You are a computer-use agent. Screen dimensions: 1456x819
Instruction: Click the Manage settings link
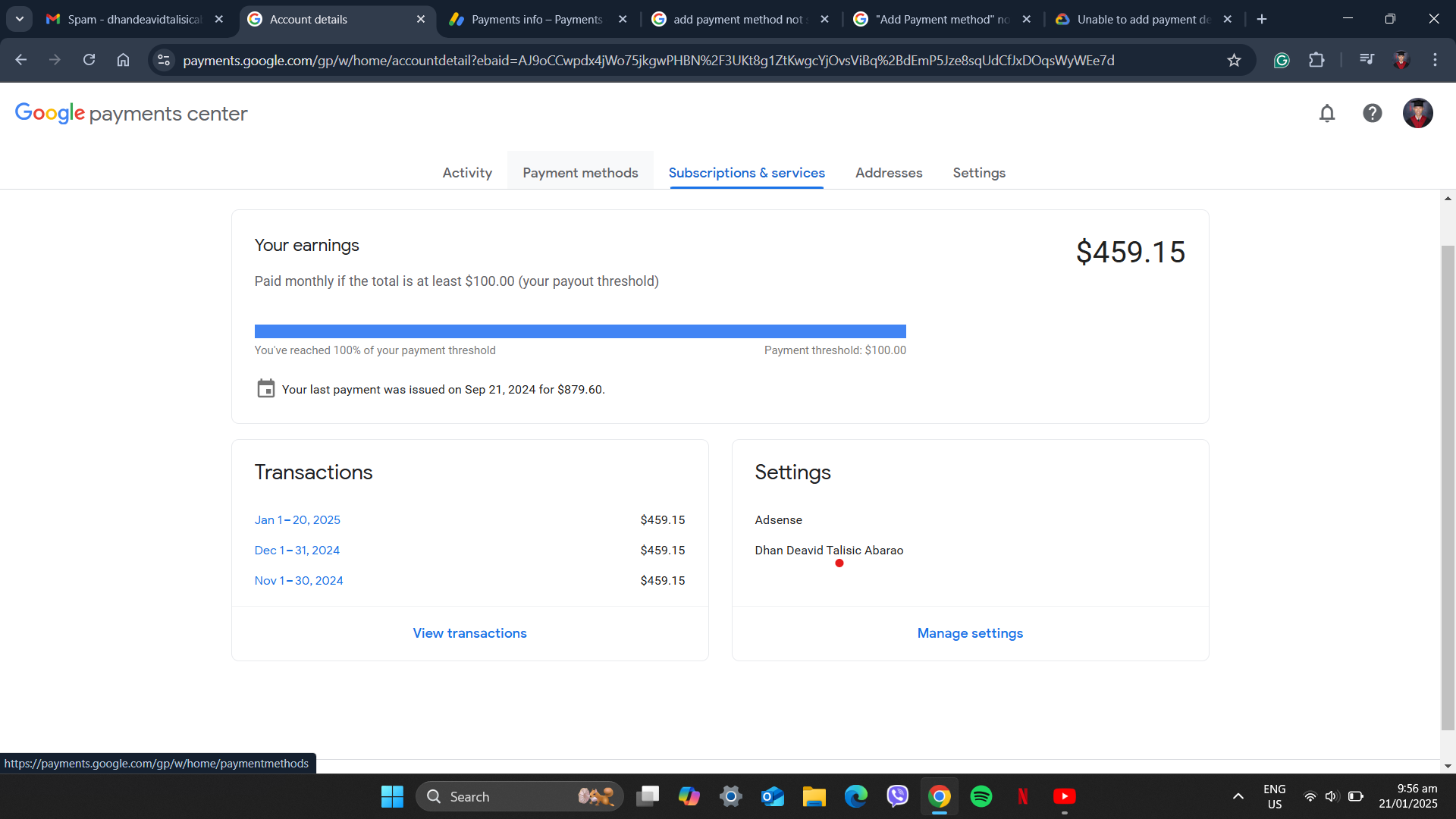click(970, 633)
